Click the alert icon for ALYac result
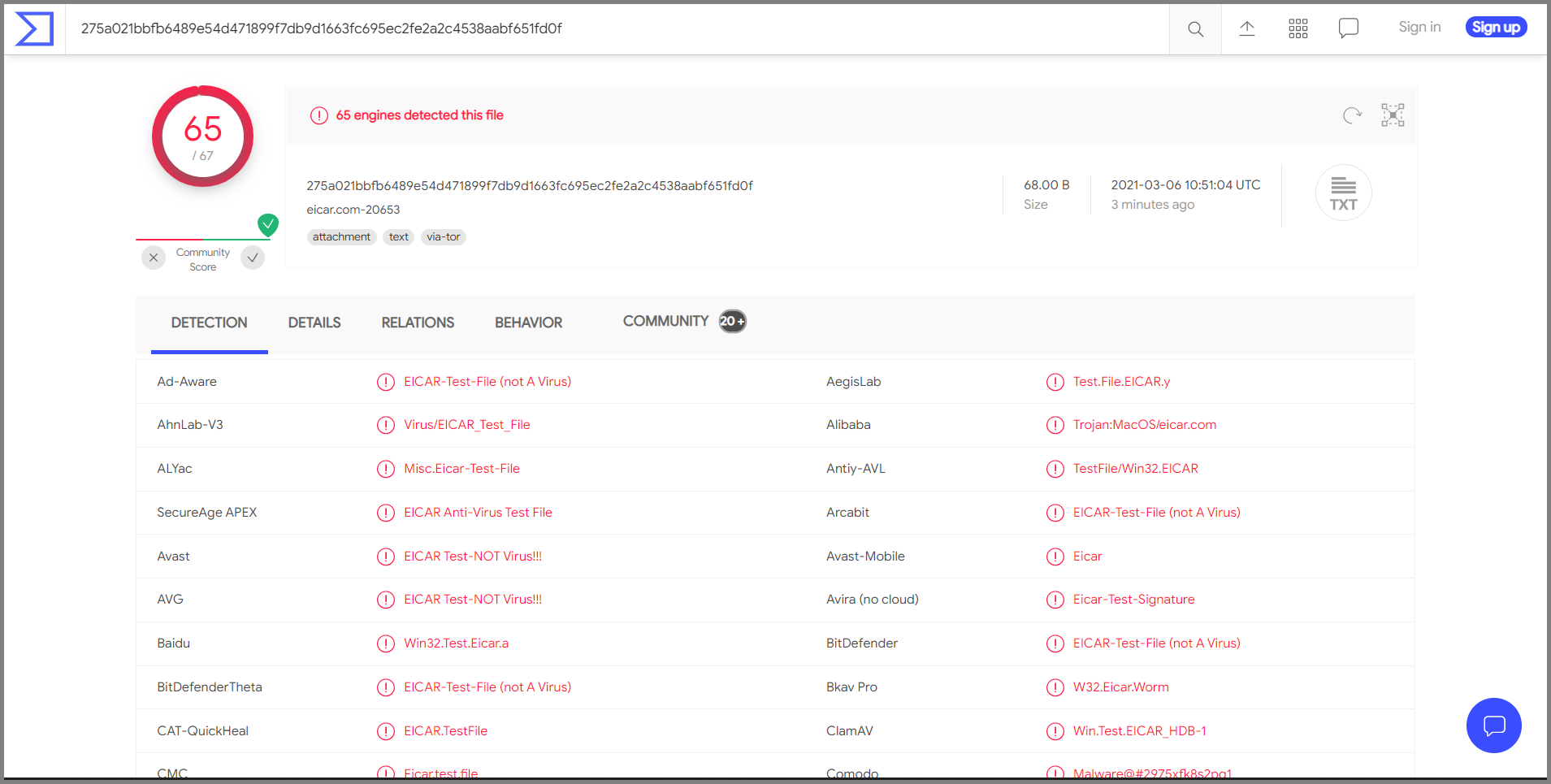1551x784 pixels. coord(386,469)
